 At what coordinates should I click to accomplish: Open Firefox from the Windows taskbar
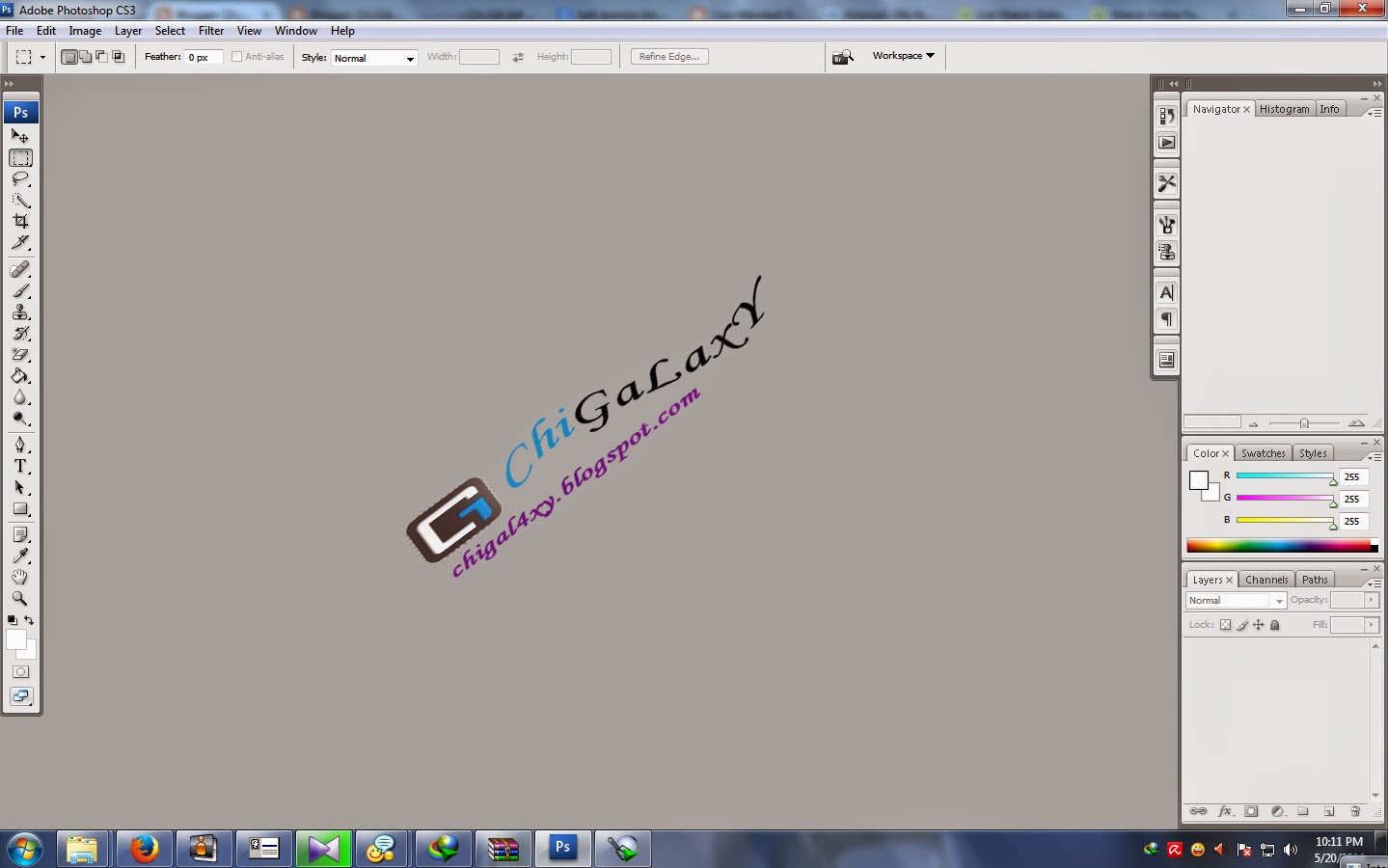(145, 849)
